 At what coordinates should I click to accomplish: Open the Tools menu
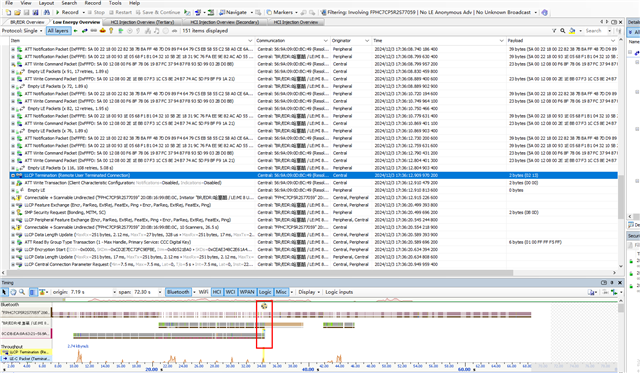115,3
